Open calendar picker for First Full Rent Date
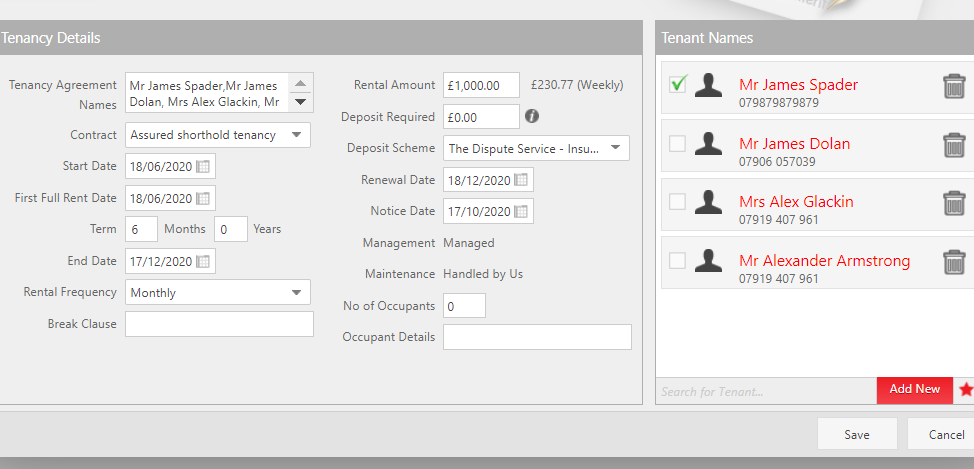Screen dimensions: 974x469 click(203, 198)
